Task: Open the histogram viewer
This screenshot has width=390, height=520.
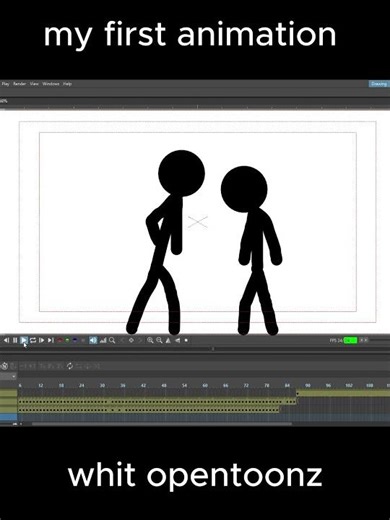Action: click(103, 340)
